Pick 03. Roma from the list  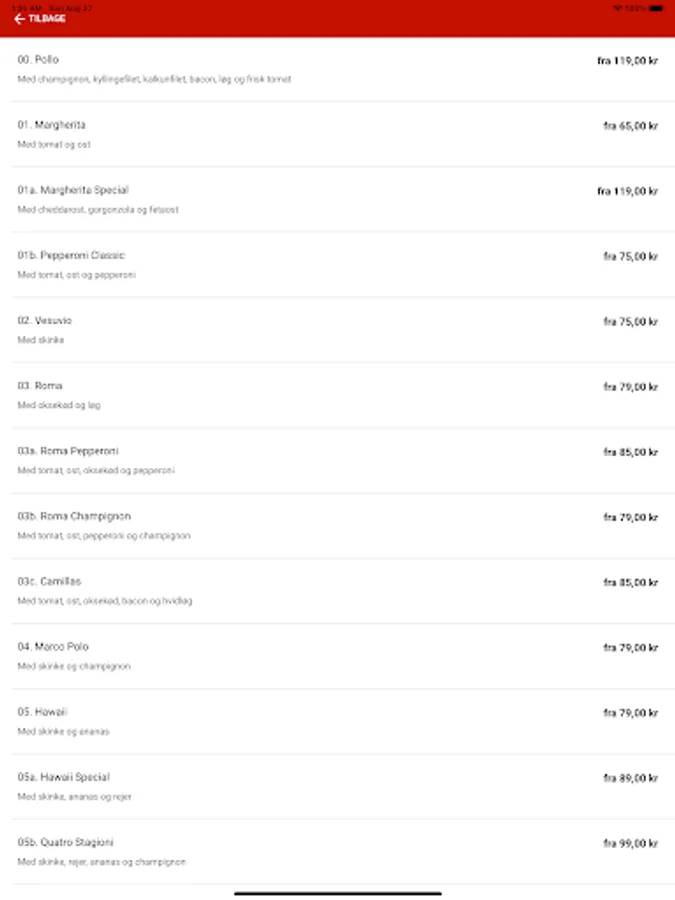[x=338, y=395]
